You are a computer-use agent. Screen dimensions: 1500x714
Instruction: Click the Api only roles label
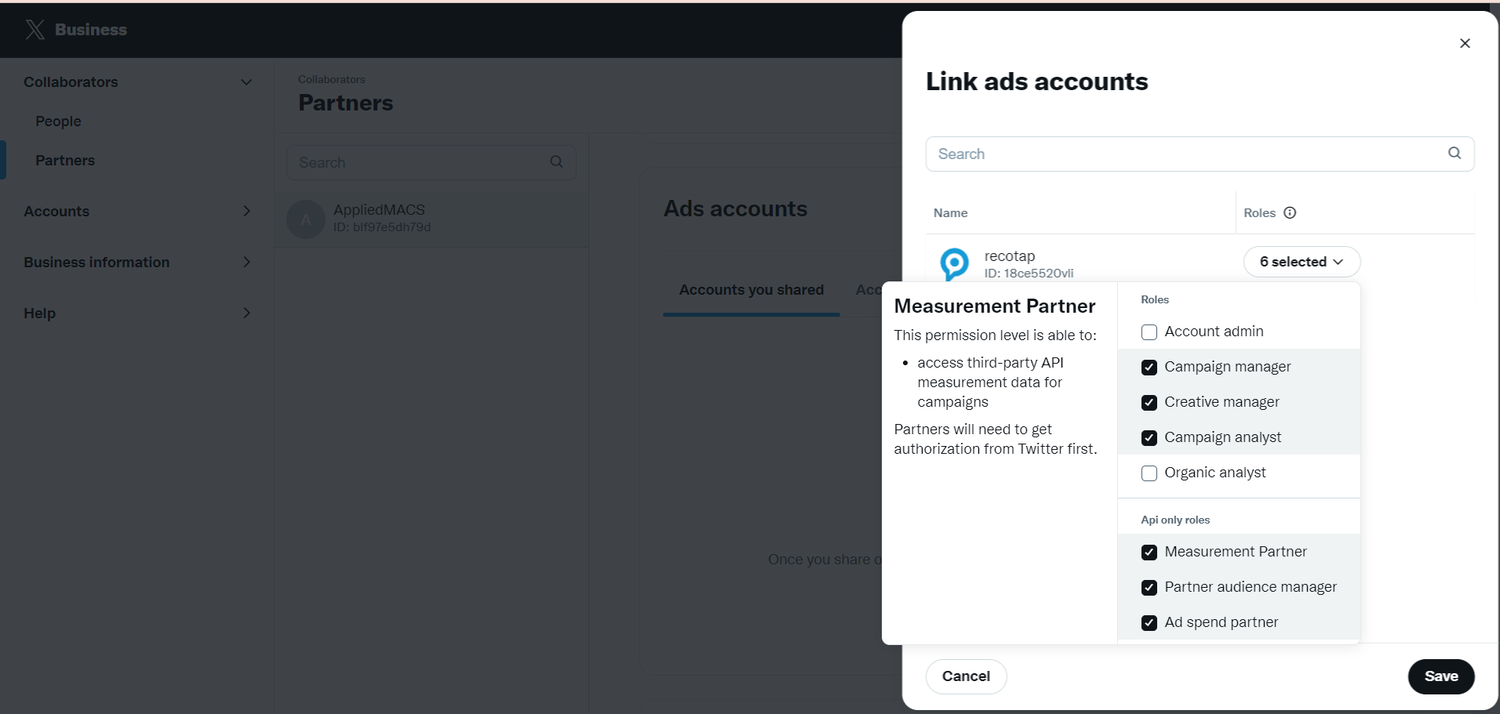[1175, 520]
